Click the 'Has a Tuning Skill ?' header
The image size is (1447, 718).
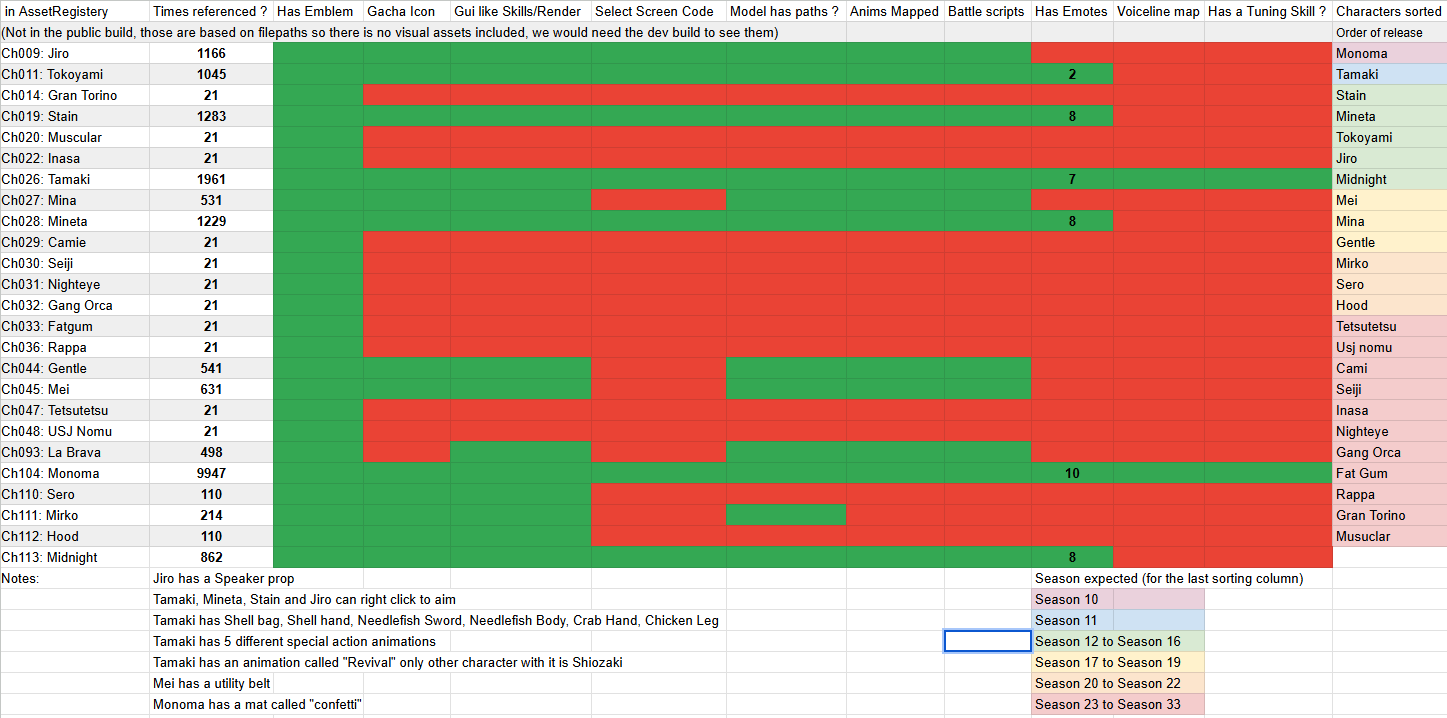coord(1268,11)
